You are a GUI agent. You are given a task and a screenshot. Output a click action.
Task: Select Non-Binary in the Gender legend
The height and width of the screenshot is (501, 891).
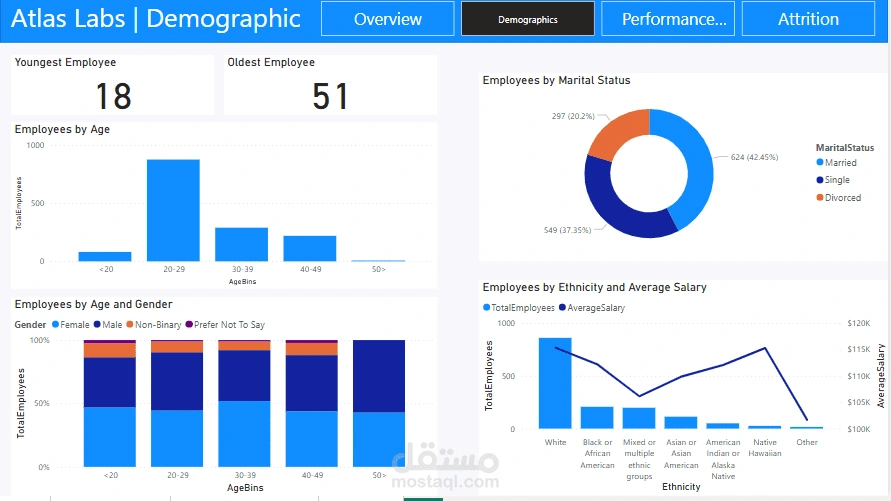(x=153, y=325)
